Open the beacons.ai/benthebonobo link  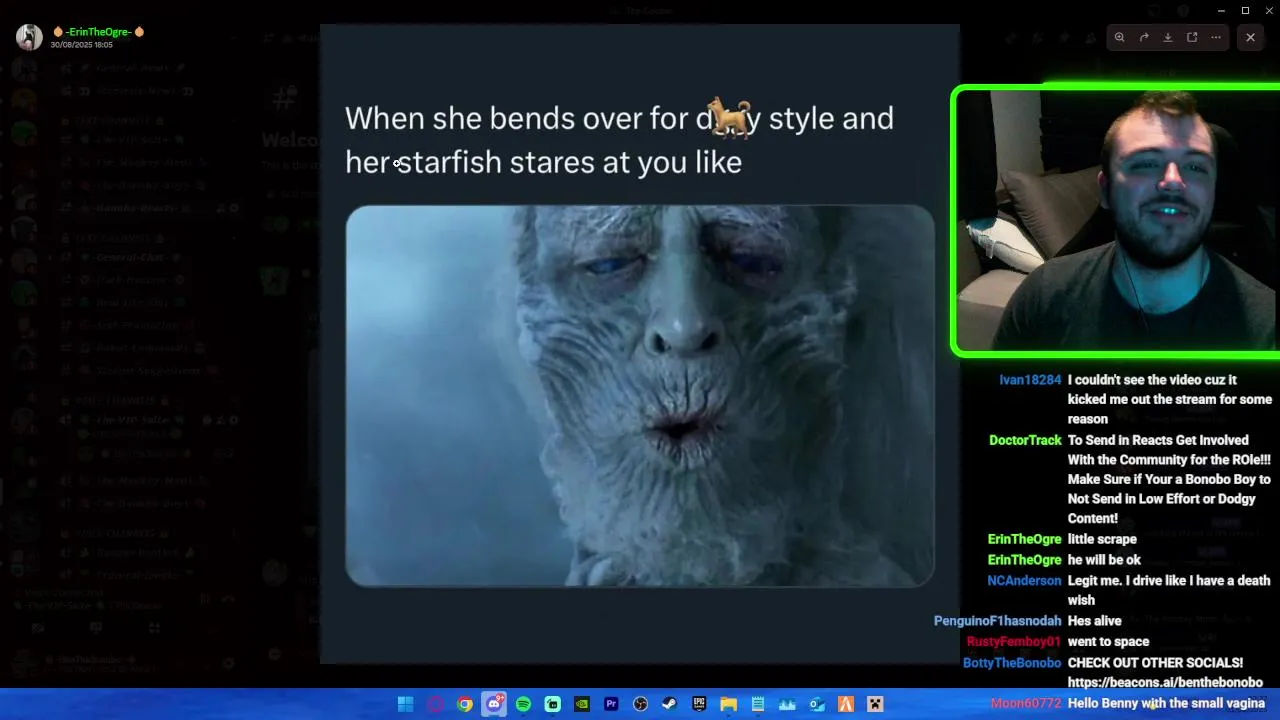1165,682
